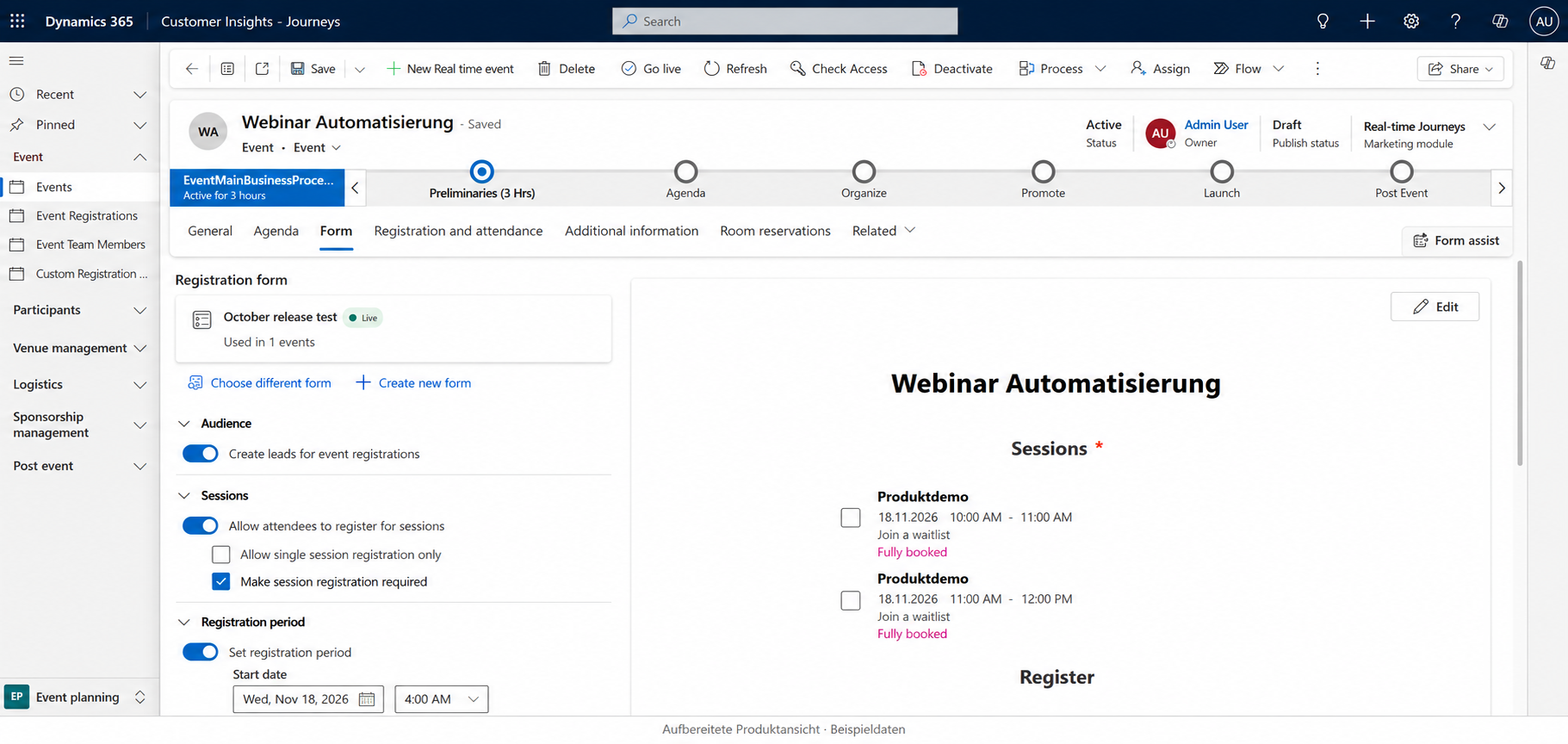Screen dimensions: 1568x744
Task: Click the lightbulb assistant icon
Action: pyautogui.click(x=1323, y=21)
